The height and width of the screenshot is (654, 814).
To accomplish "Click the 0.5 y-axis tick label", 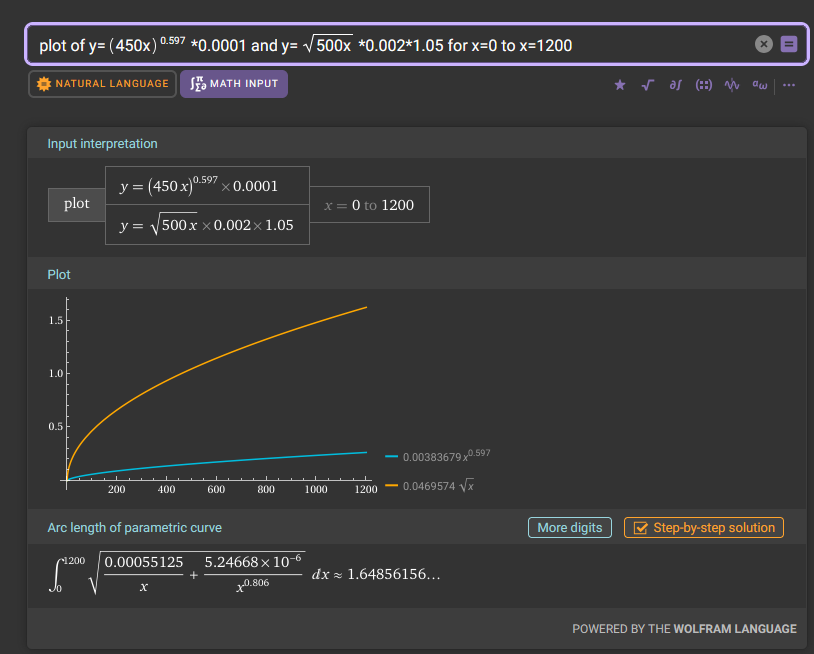I will 56,427.
